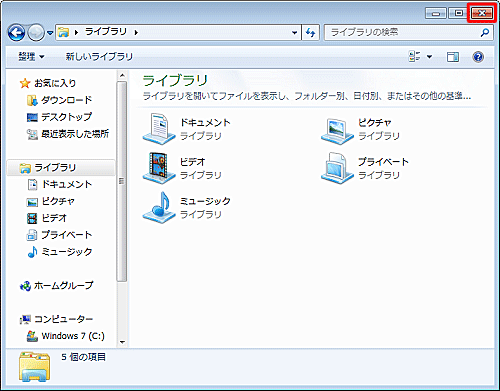The width and height of the screenshot is (500, 391).
Task: Click the 5 個の項目 status text
Action: [83, 357]
